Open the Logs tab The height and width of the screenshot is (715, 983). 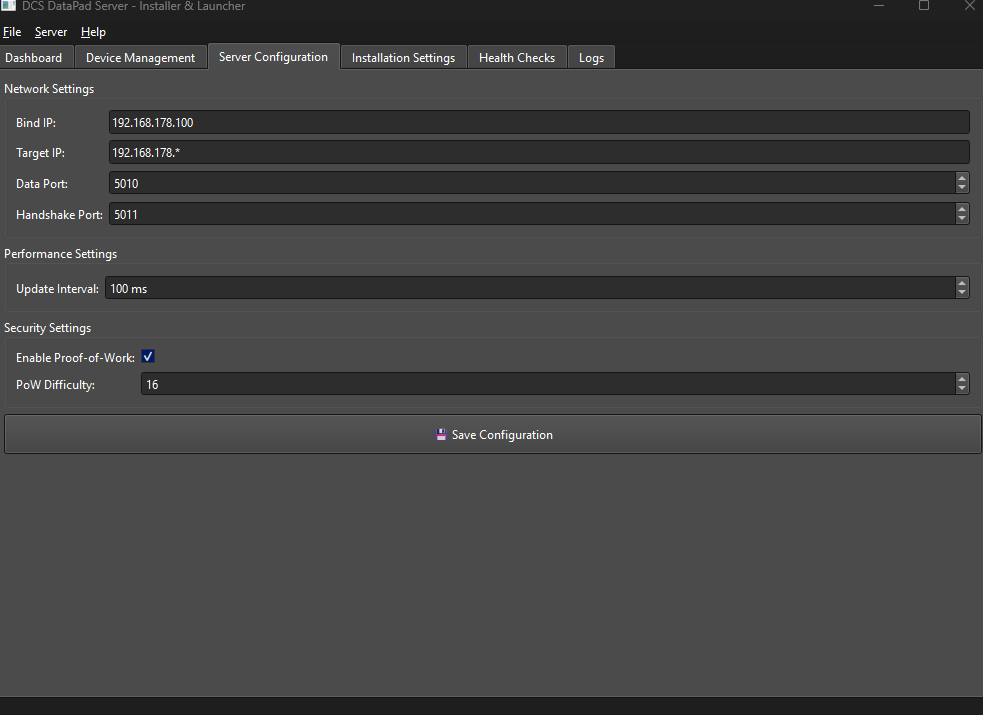[x=591, y=58]
